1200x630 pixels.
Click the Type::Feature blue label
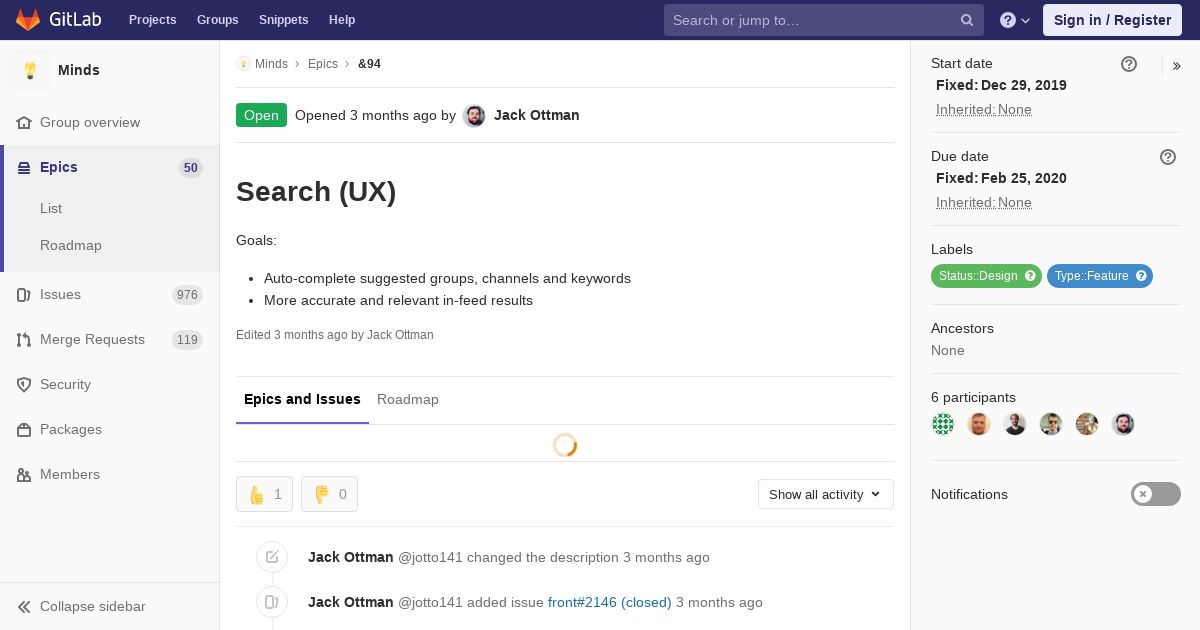click(x=1091, y=276)
